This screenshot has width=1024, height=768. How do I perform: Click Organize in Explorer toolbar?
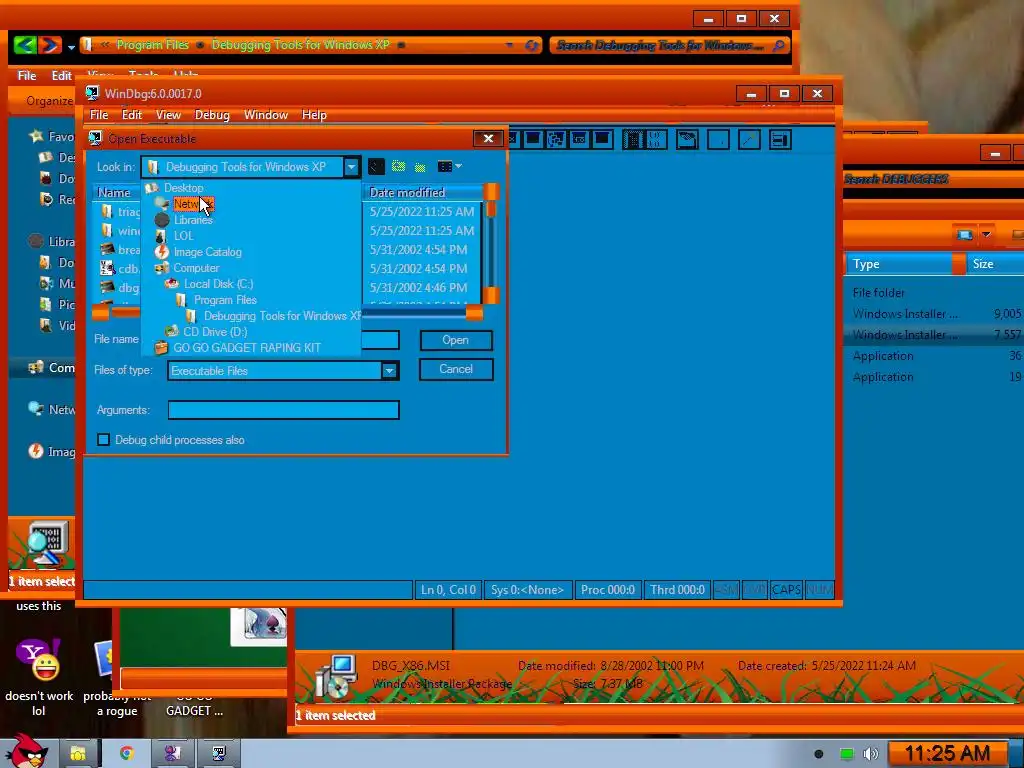(50, 101)
